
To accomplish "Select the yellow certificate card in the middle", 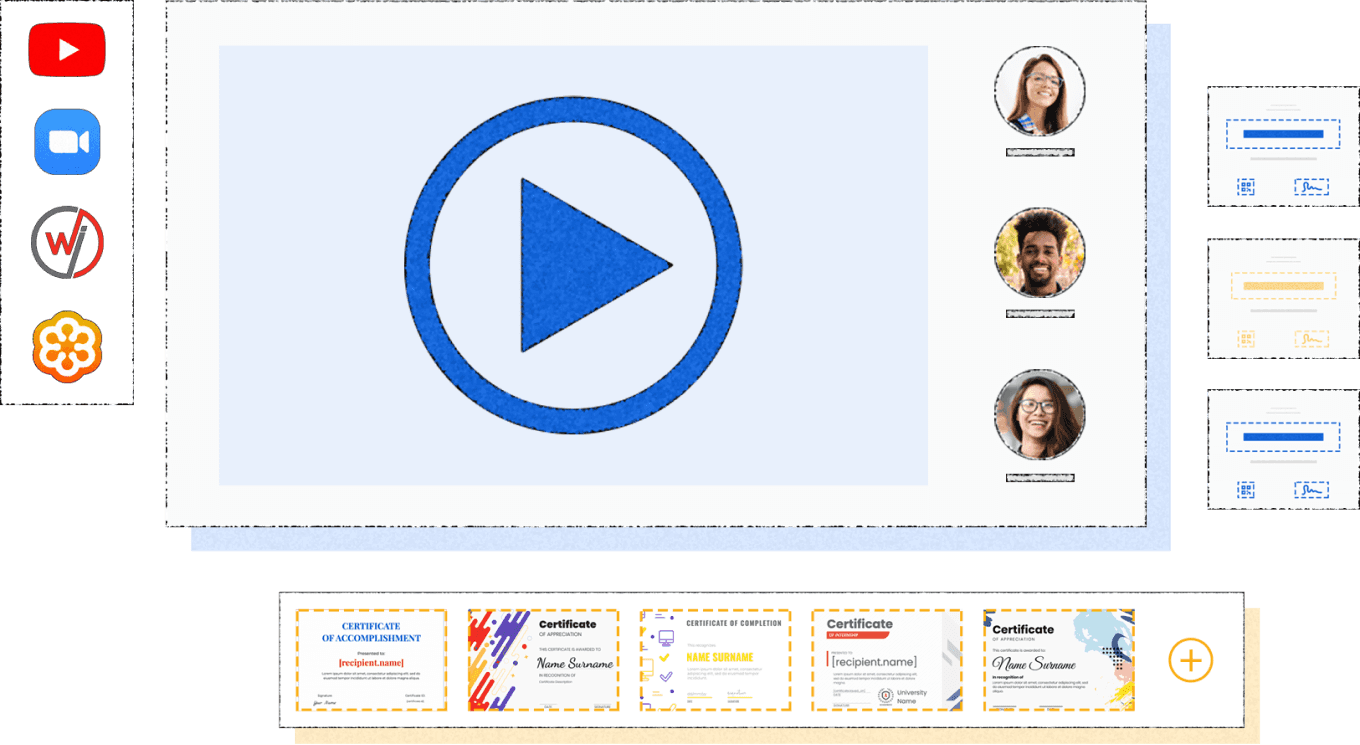I will click(1283, 298).
